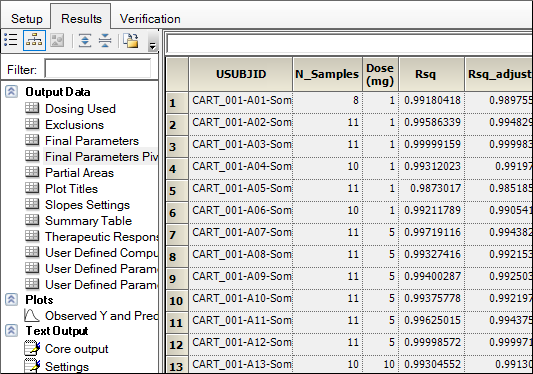Image resolution: width=533 pixels, height=374 pixels.
Task: Click the Settings document icon
Action: [32, 366]
